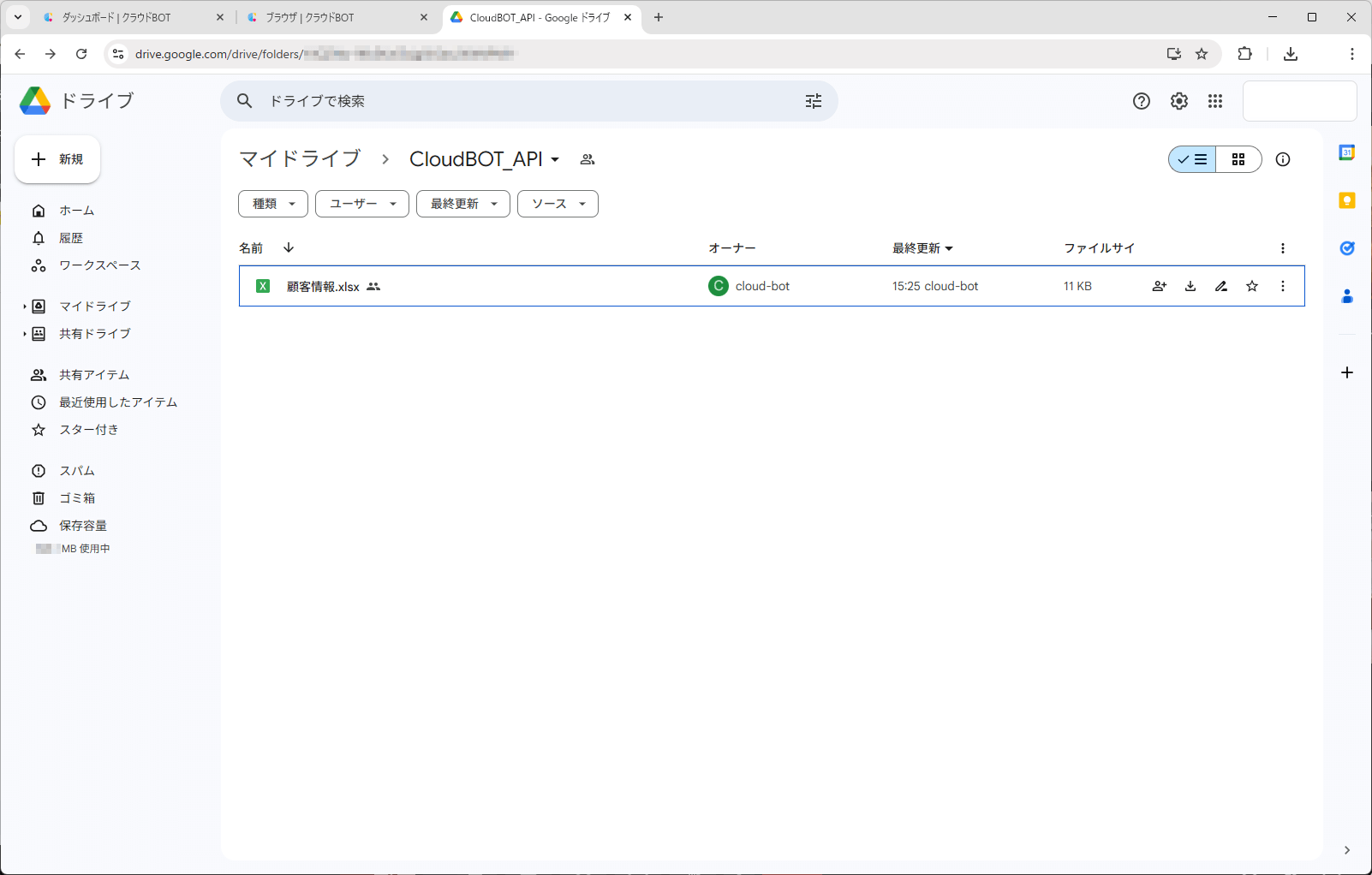Expand マイドライブ tree in sidebar
This screenshot has height=875, width=1372.
pos(24,307)
